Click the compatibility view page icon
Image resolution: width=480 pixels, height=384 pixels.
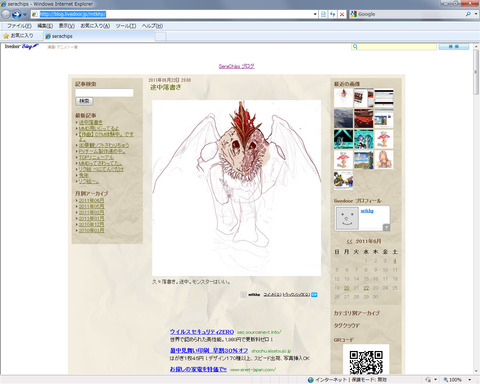323,14
